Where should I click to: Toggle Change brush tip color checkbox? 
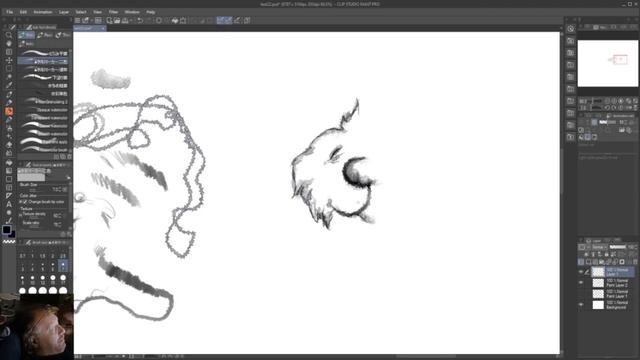pyautogui.click(x=25, y=202)
